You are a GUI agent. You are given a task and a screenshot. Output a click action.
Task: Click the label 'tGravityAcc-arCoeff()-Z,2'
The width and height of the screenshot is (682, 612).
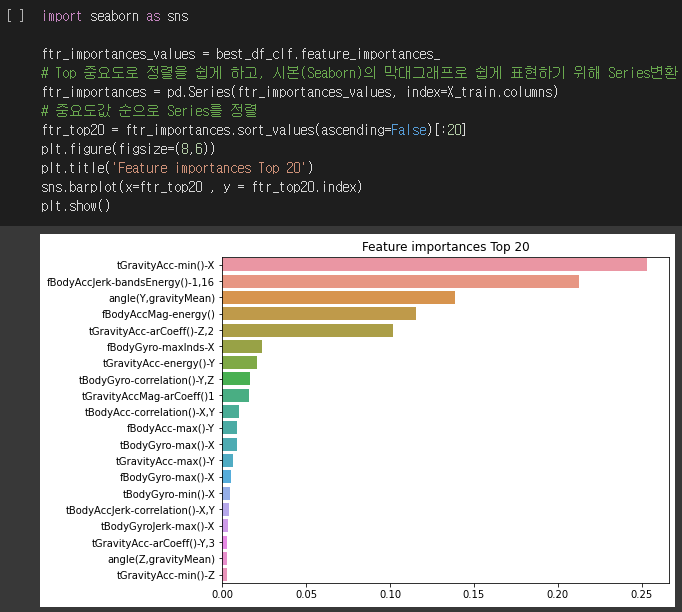pos(151,331)
